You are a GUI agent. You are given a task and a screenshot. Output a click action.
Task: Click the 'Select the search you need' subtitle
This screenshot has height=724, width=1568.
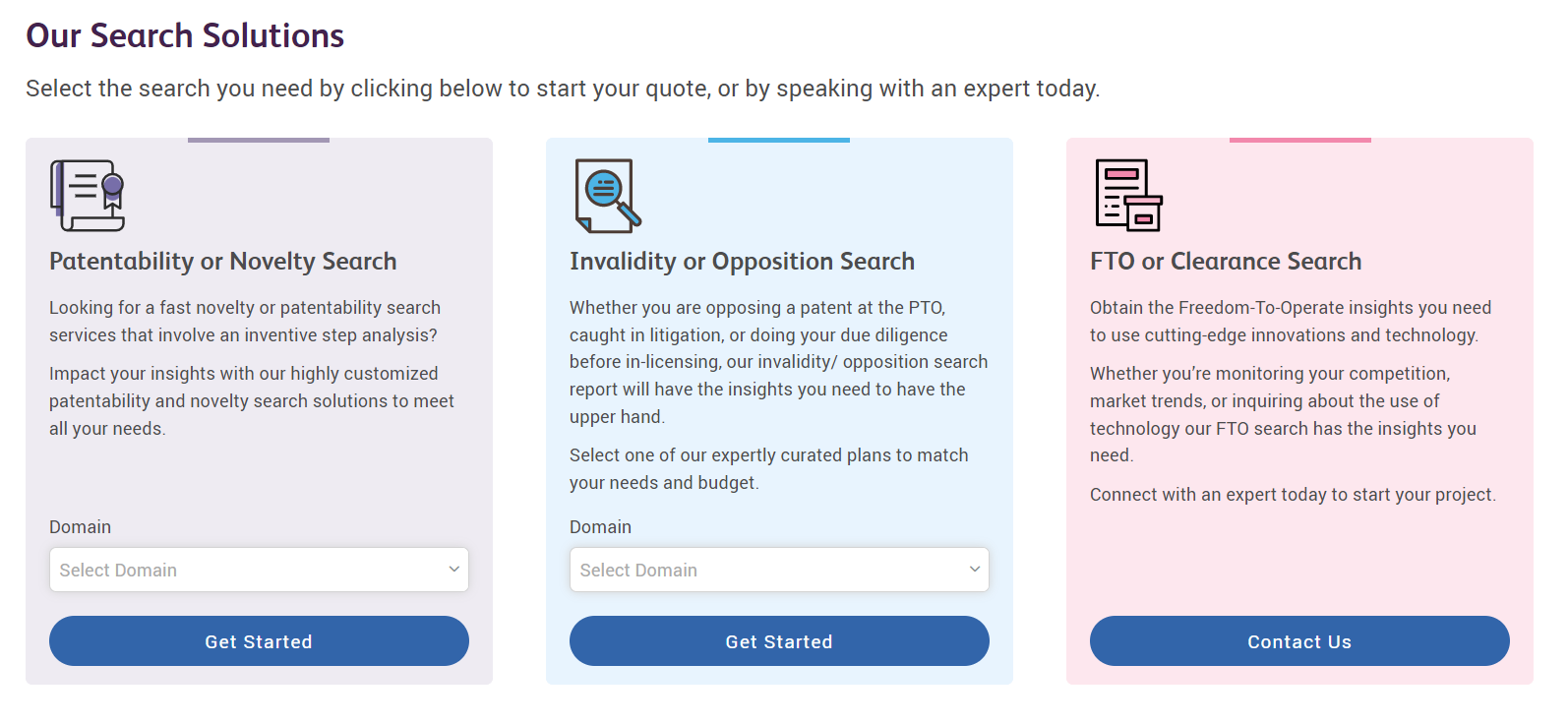click(563, 89)
